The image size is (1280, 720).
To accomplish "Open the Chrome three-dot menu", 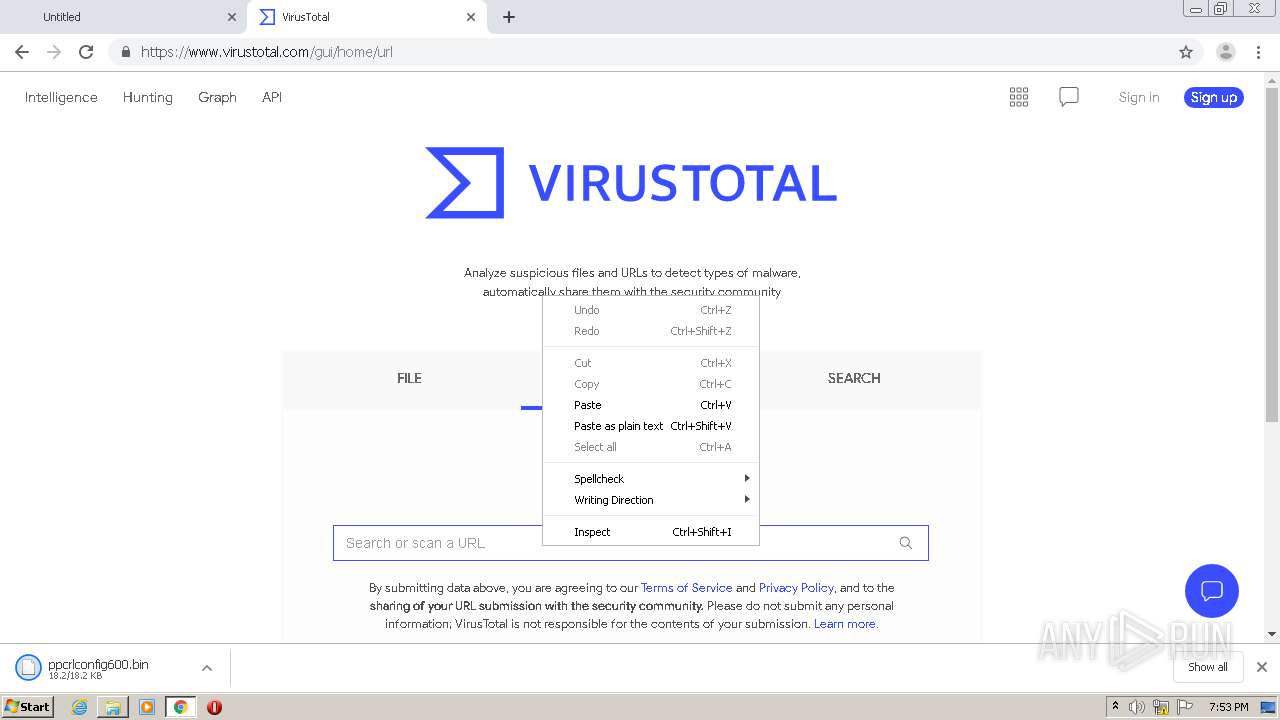I will pyautogui.click(x=1258, y=52).
